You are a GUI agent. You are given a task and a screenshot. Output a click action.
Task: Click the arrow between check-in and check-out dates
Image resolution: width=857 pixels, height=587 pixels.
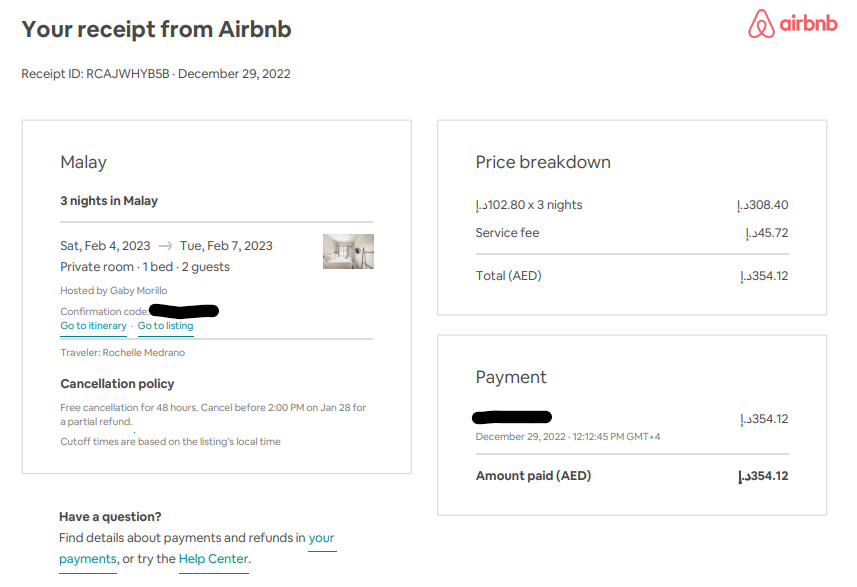click(165, 246)
